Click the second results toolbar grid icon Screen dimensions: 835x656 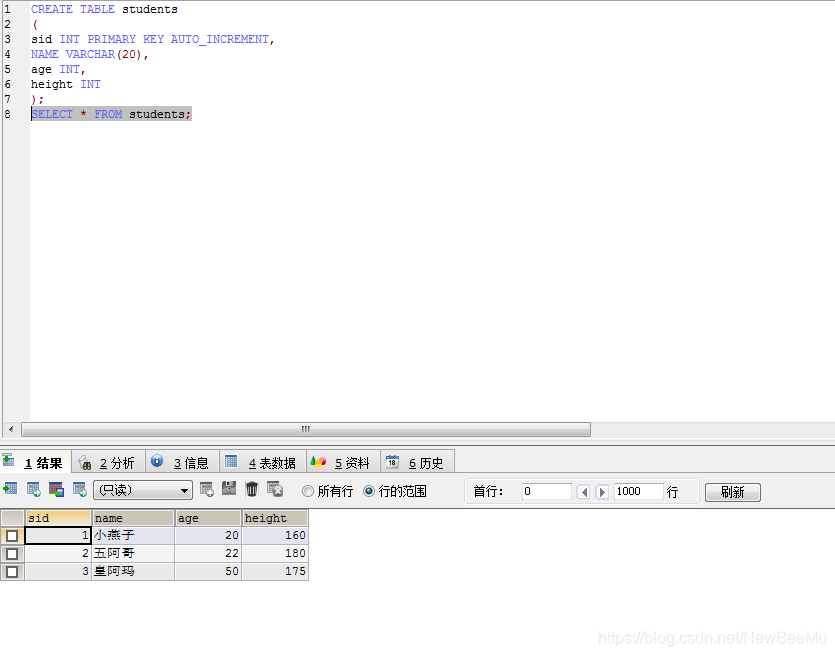[34, 489]
